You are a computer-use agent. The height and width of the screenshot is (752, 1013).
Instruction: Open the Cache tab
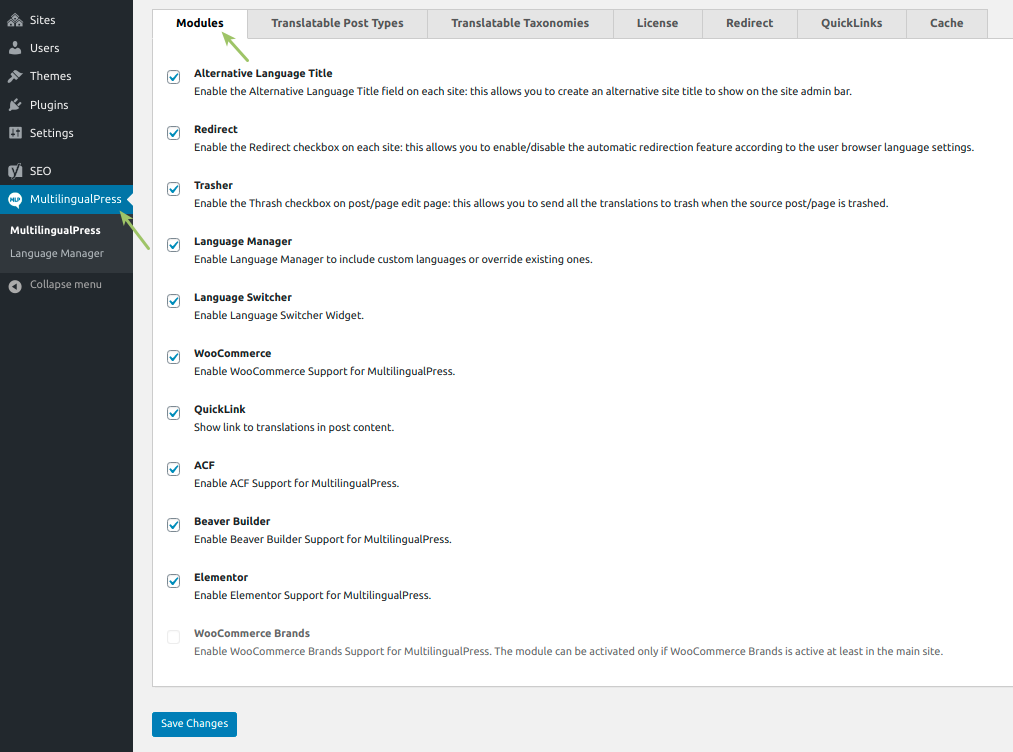point(946,23)
